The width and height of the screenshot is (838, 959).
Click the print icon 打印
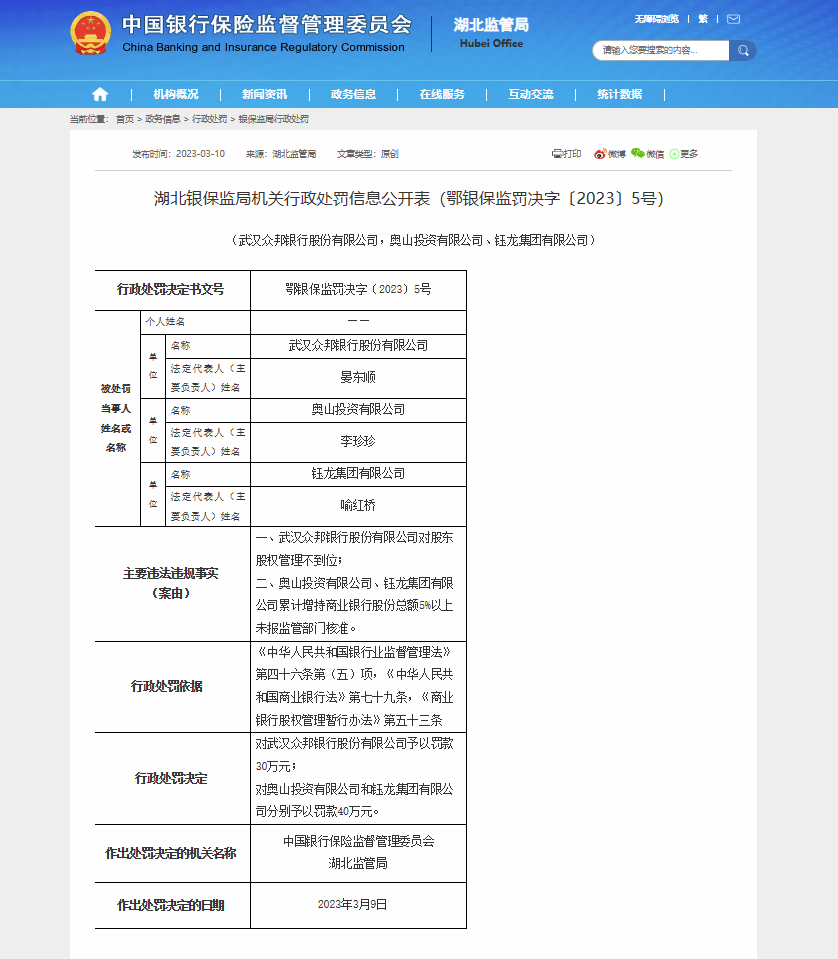[566, 154]
